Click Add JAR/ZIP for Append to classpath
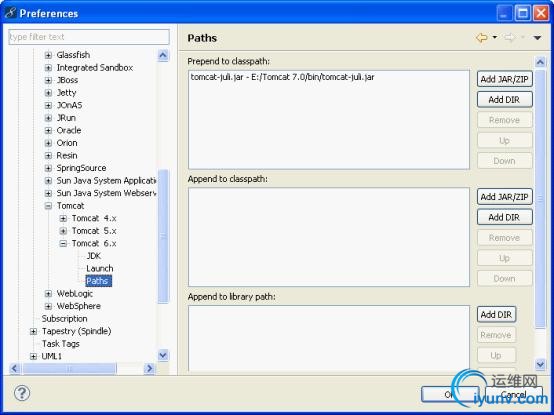Viewport: 554px width, 415px height. coord(505,197)
